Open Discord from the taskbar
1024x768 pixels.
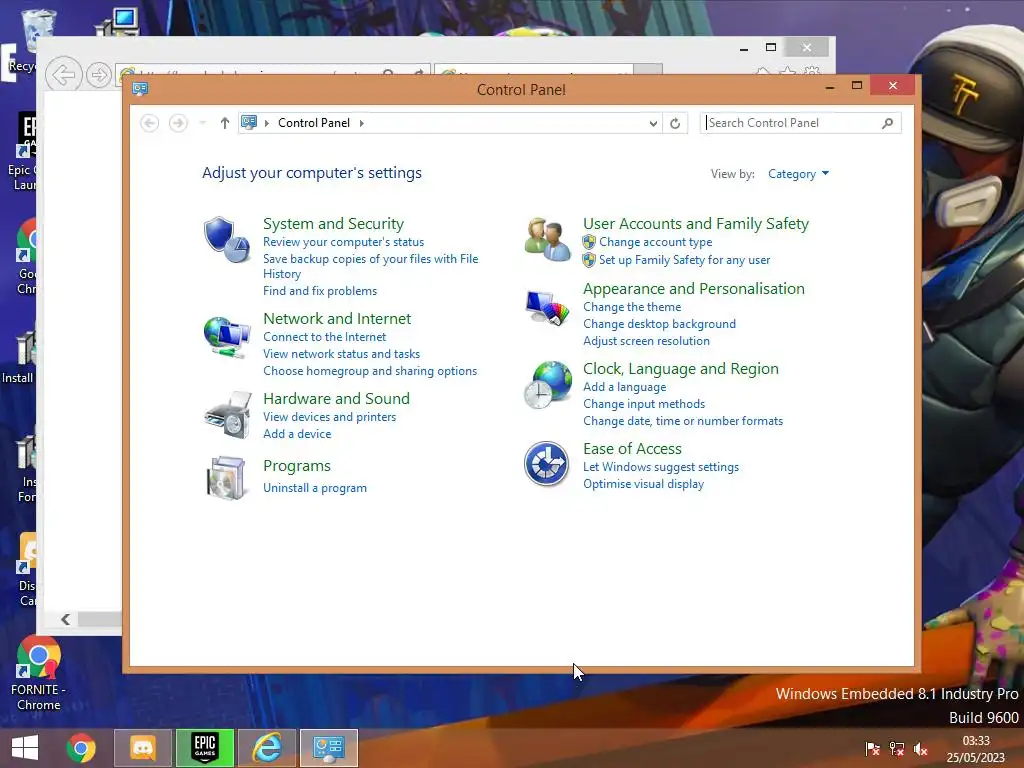click(143, 748)
